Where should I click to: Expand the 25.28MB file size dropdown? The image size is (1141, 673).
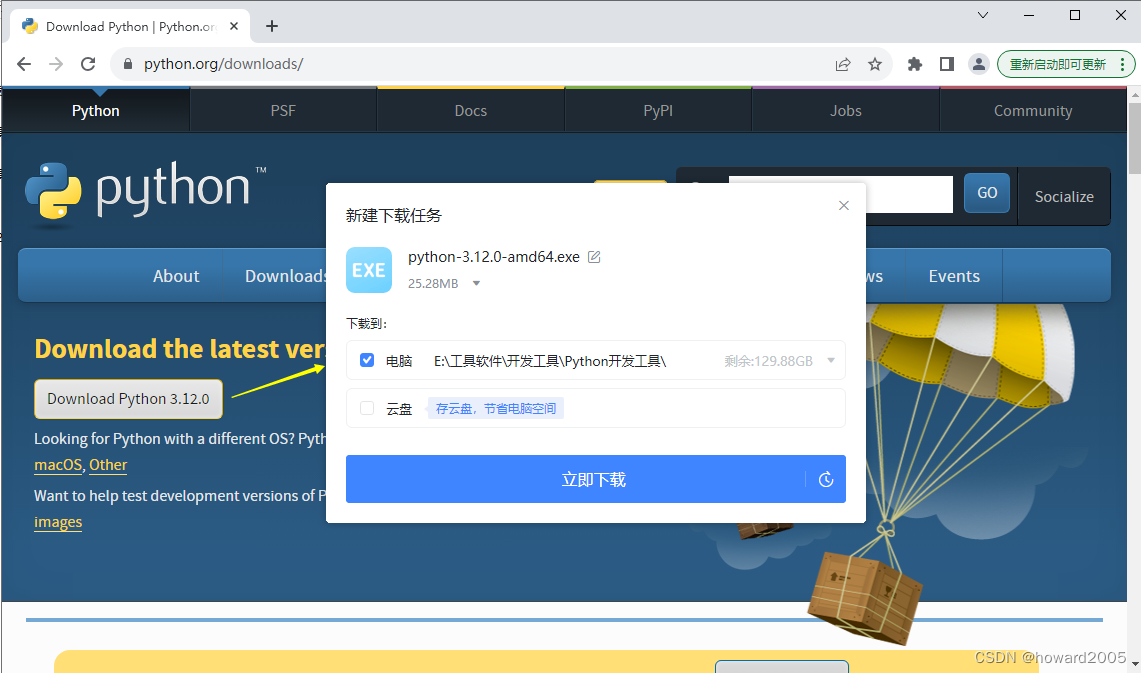click(x=476, y=284)
